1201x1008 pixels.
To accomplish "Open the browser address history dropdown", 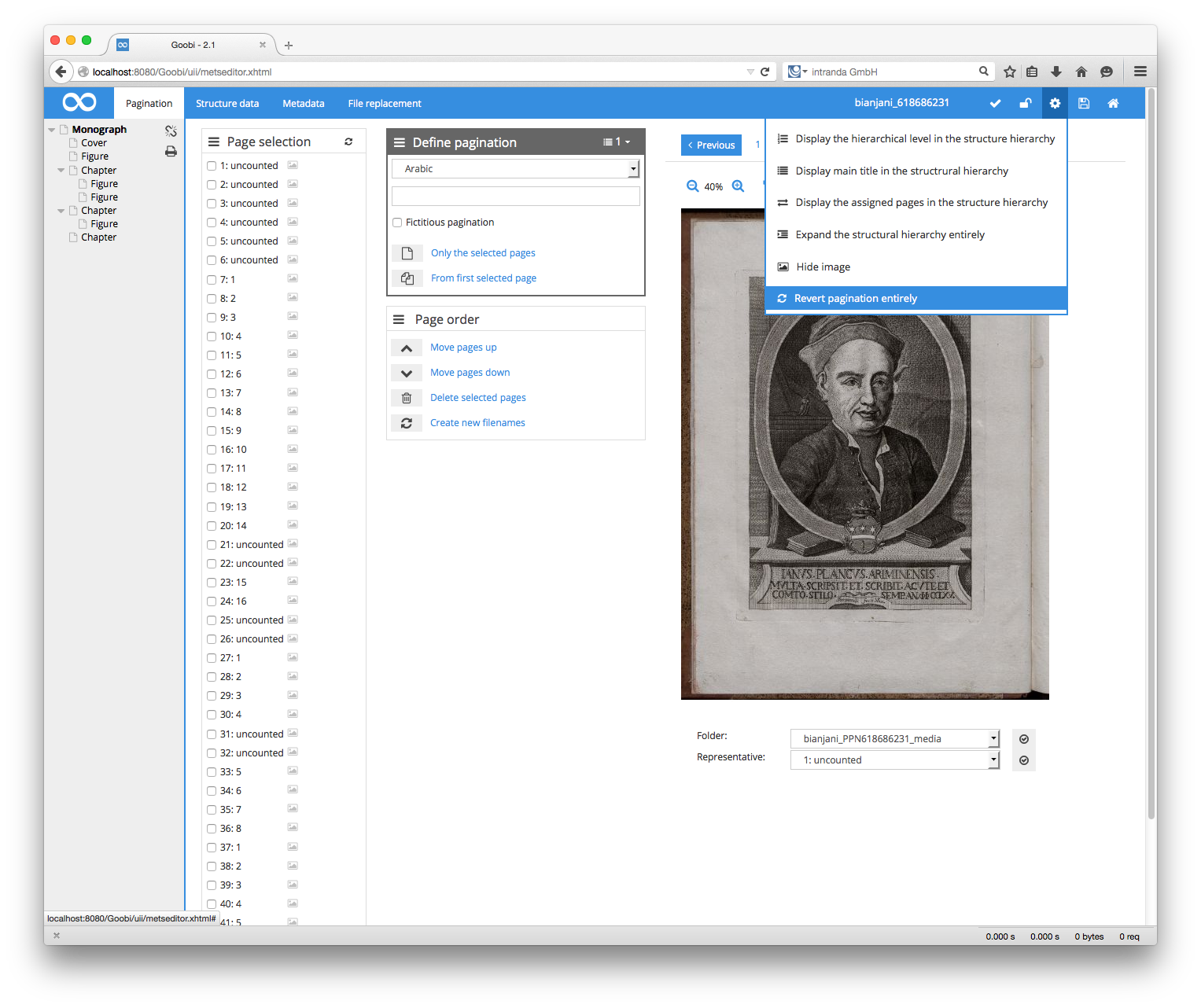I will click(x=750, y=72).
